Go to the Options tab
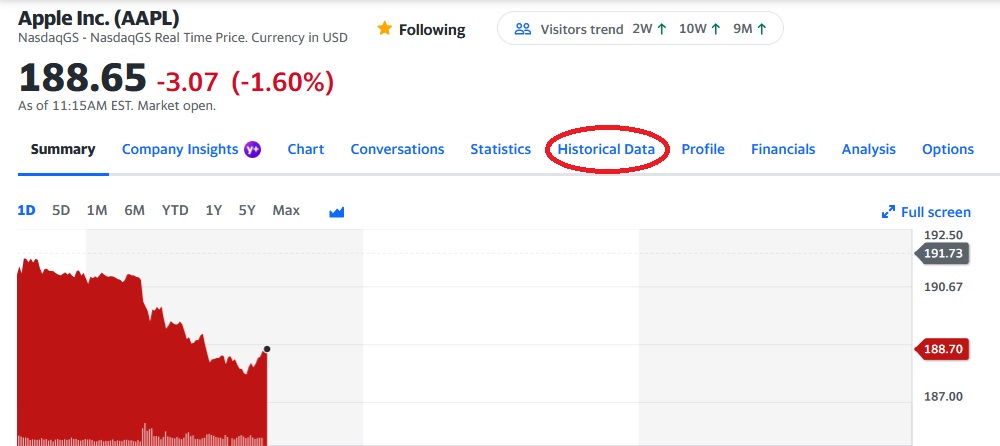This screenshot has width=1000, height=446. point(947,149)
